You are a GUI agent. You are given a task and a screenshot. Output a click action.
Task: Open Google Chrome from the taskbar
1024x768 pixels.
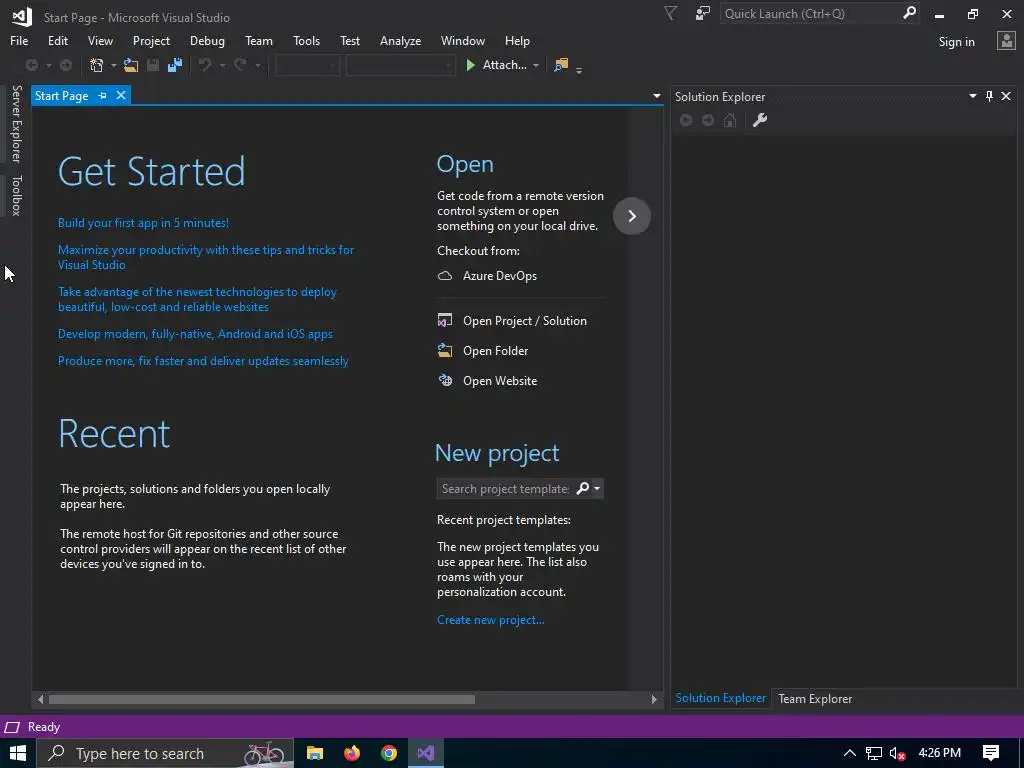point(389,753)
